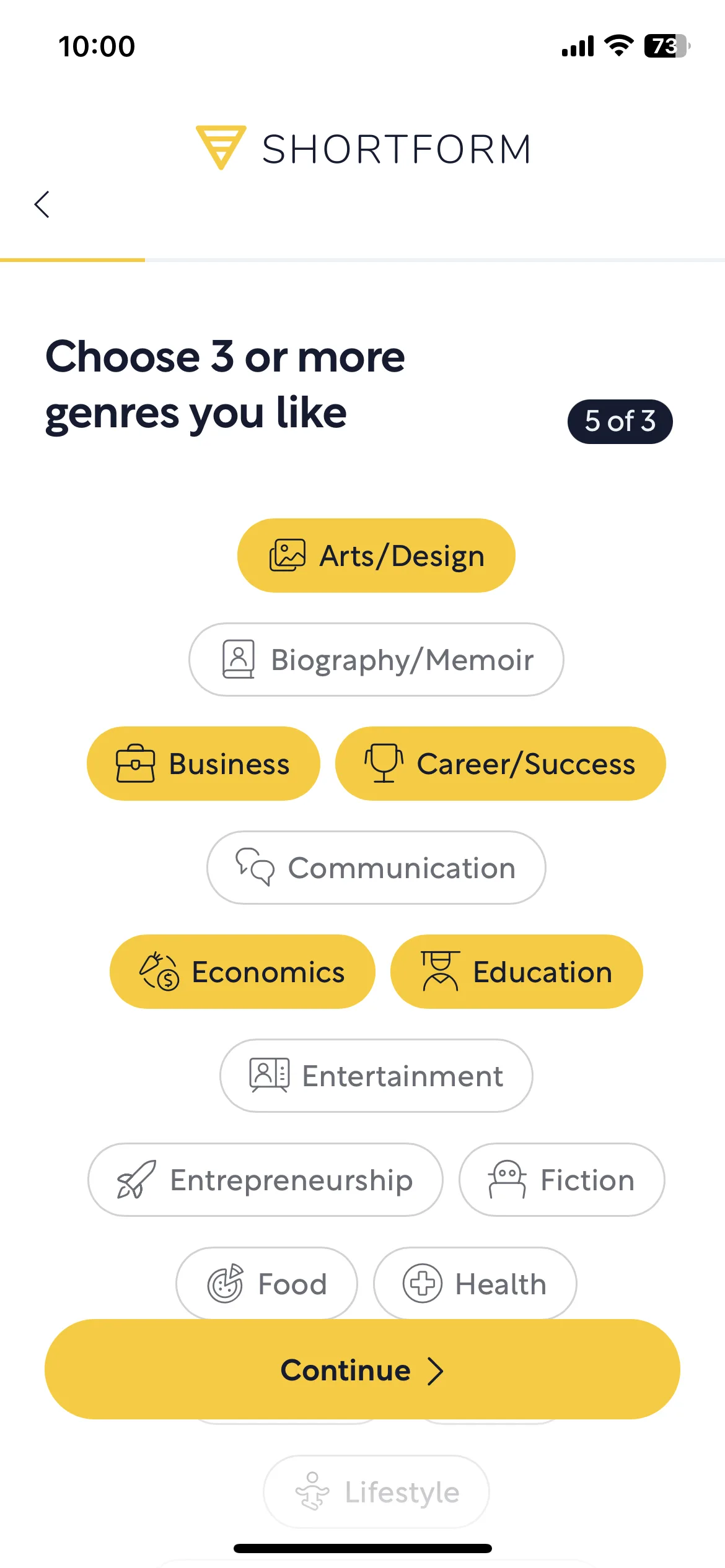Tap the chevron arrow beside Continue

click(436, 1371)
